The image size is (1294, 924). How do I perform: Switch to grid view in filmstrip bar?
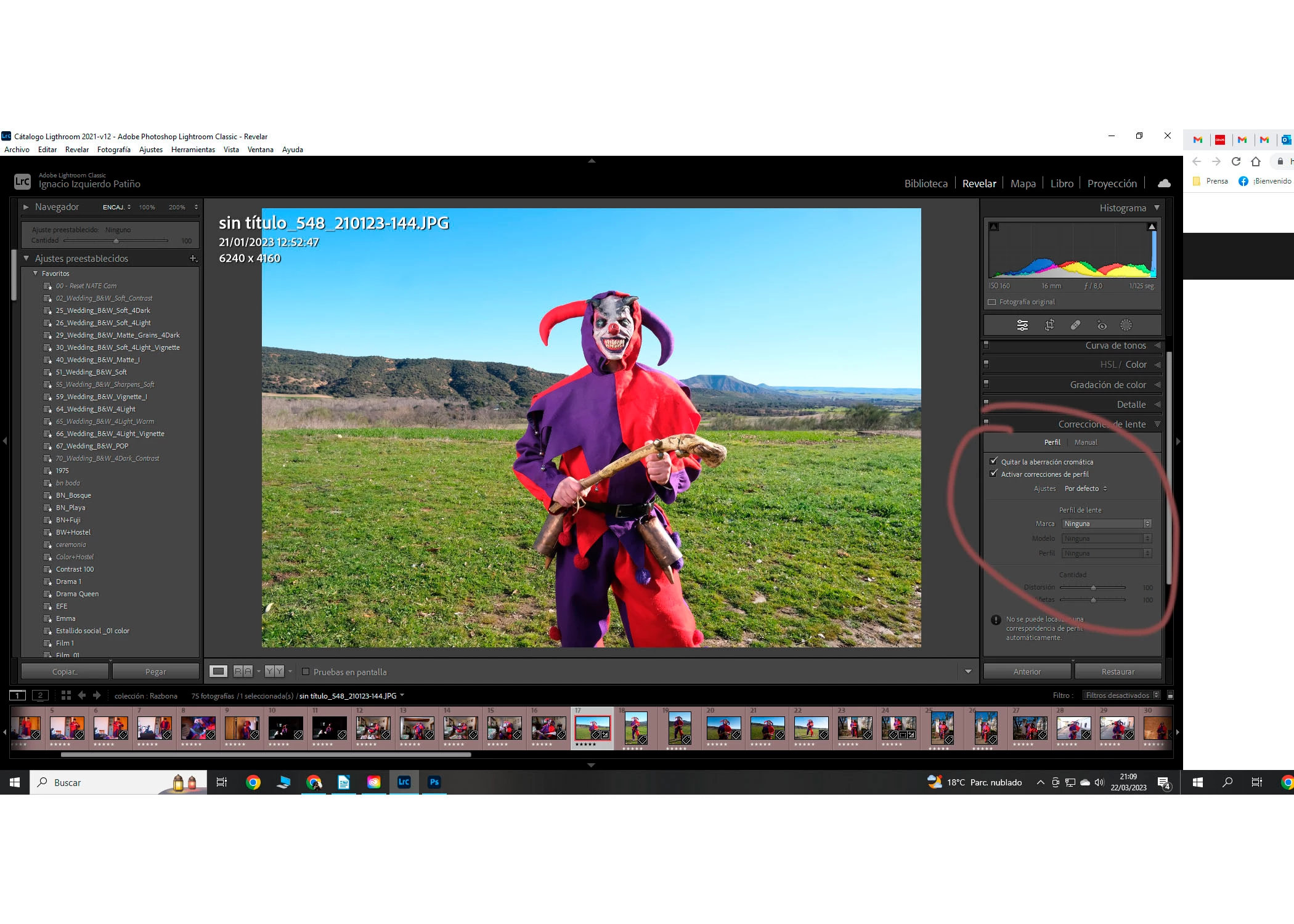[66, 695]
